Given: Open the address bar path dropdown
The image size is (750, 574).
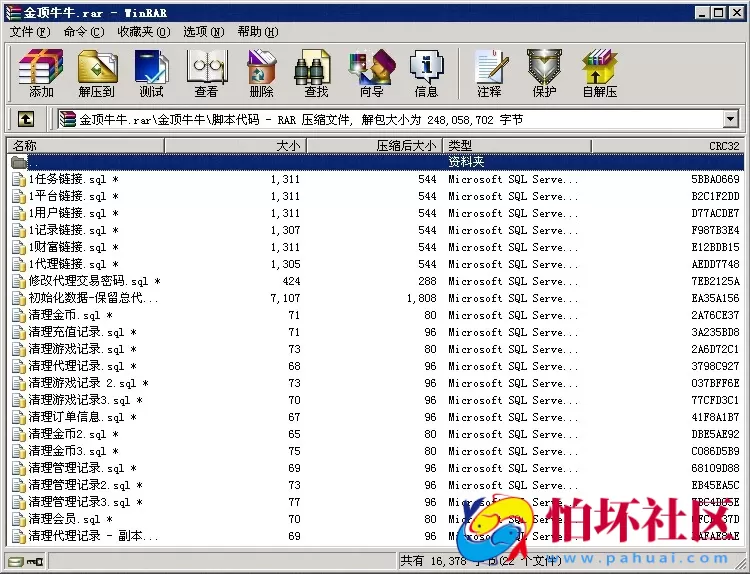Looking at the screenshot, I should [x=730, y=119].
